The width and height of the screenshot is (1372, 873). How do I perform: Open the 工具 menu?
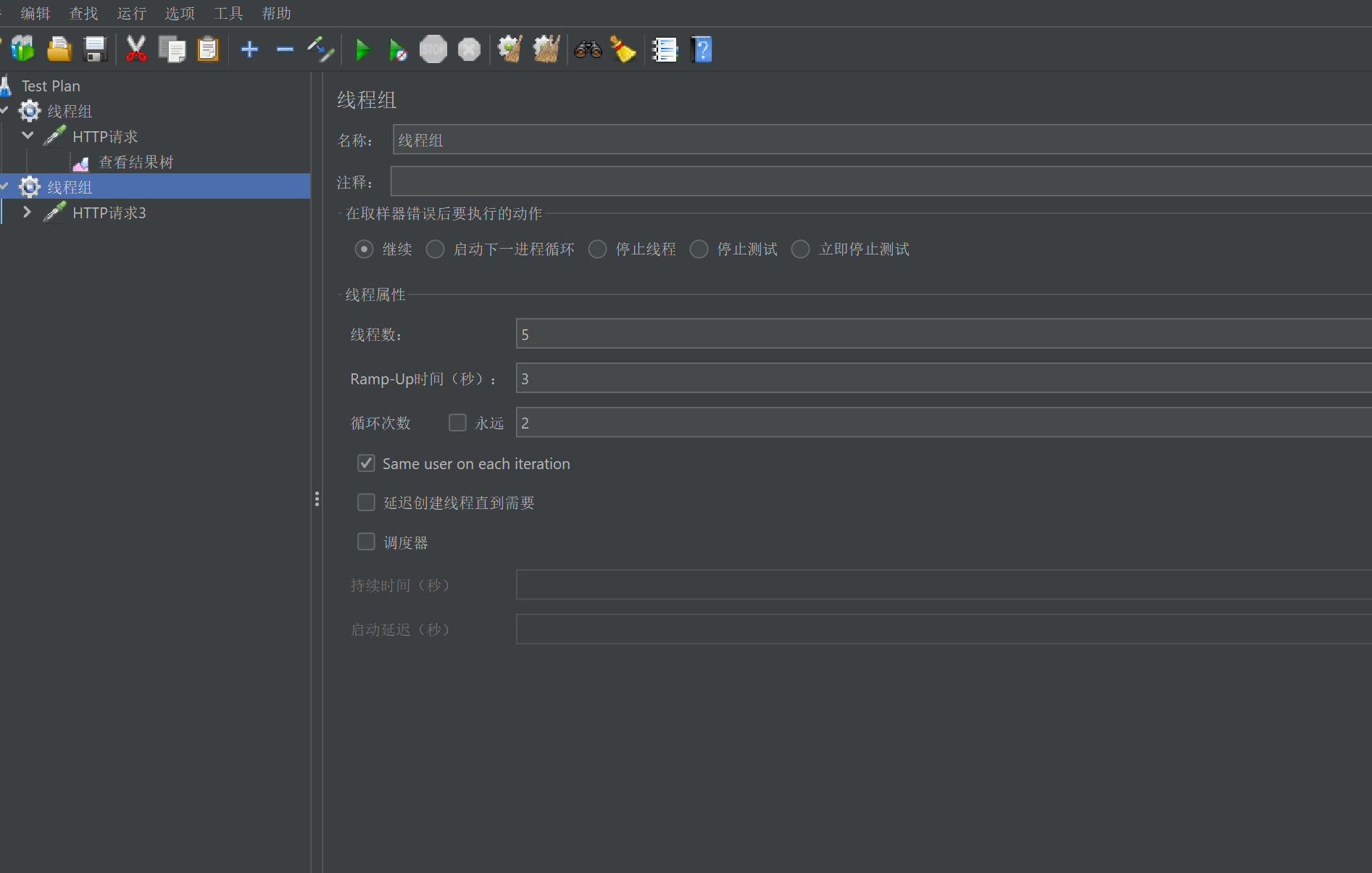pyautogui.click(x=228, y=13)
